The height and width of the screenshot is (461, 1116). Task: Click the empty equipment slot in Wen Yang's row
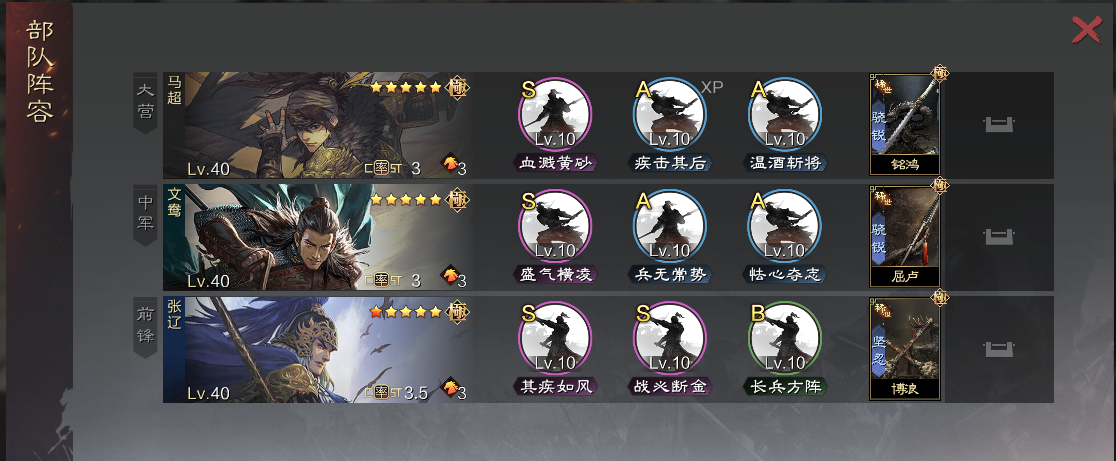[x=999, y=237]
